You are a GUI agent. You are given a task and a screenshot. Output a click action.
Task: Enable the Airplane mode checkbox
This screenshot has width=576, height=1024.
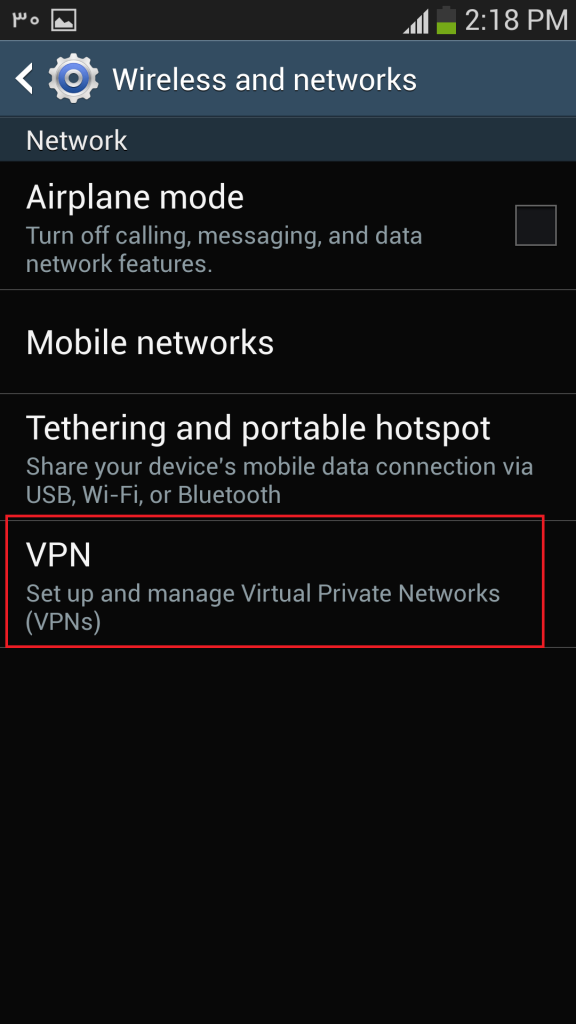(536, 225)
